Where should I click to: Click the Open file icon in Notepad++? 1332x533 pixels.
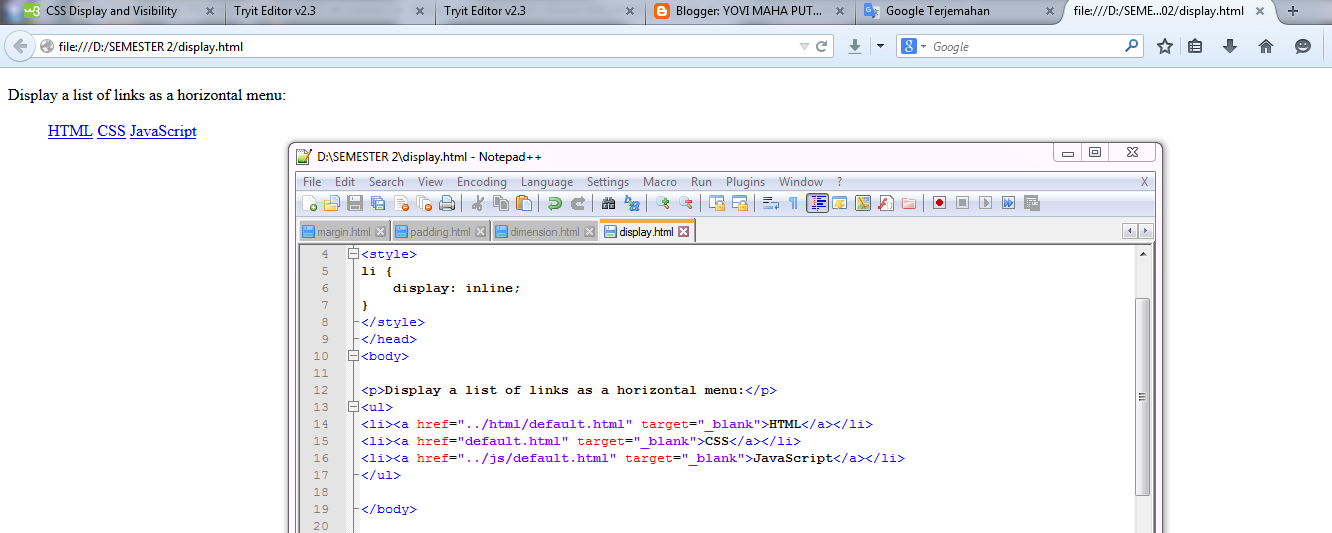333,203
